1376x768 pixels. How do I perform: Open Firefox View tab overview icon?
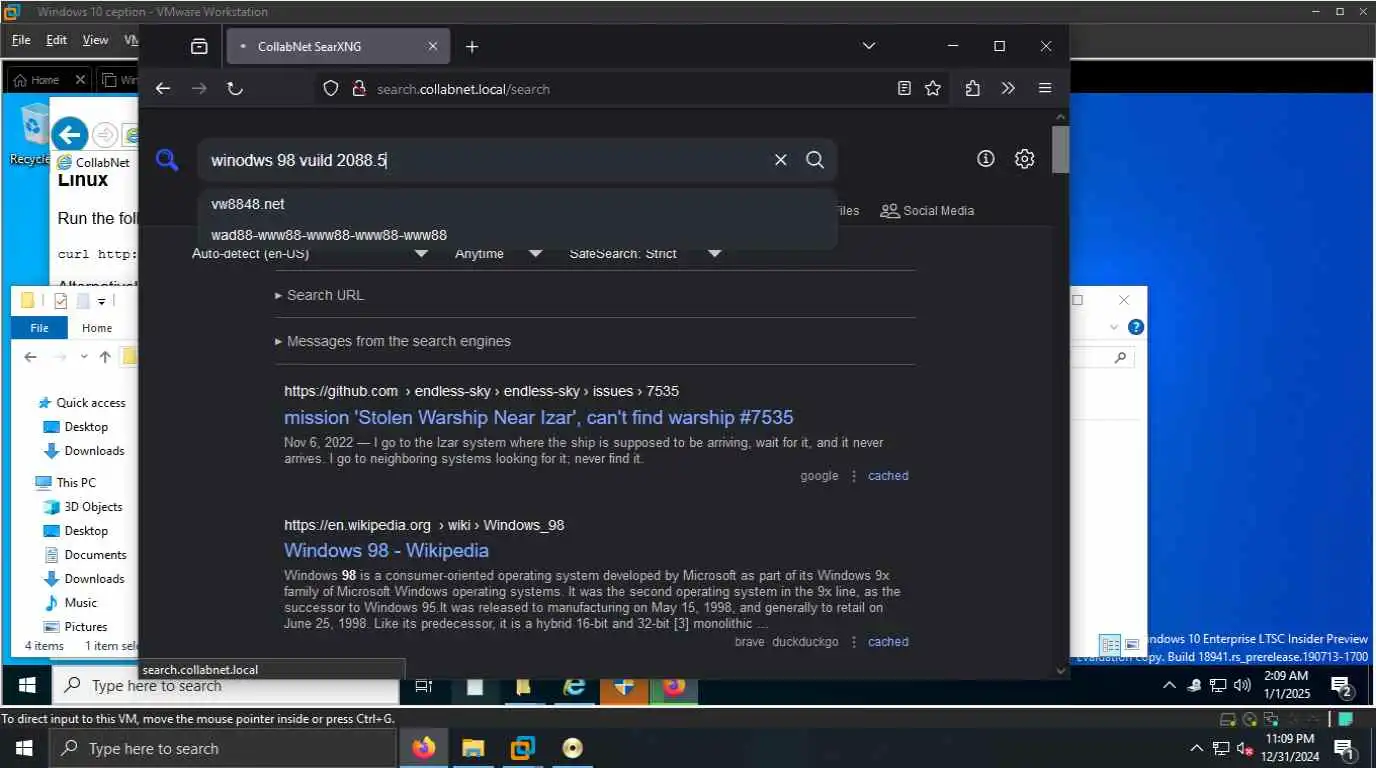199,46
